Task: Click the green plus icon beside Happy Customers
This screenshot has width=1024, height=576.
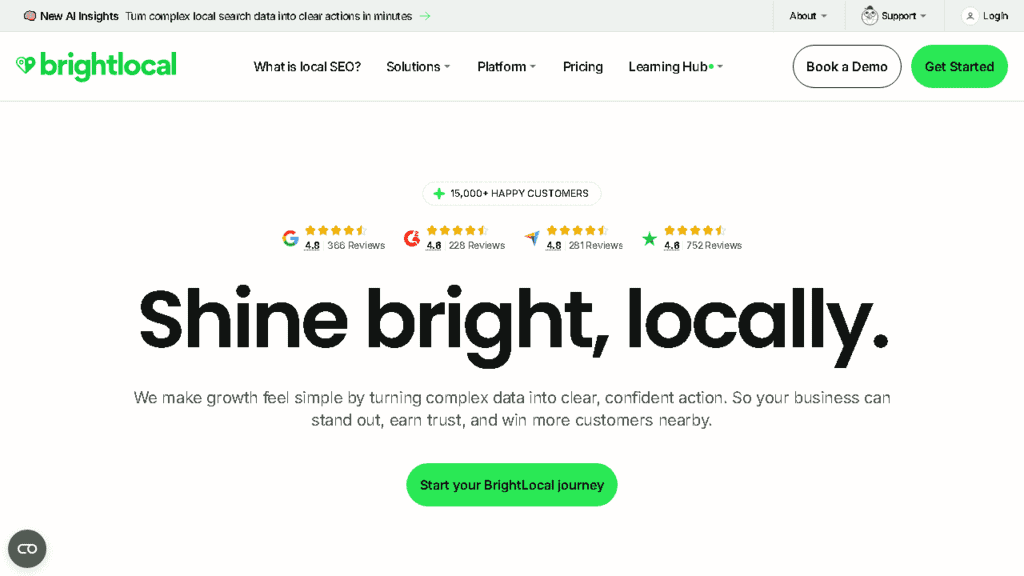Action: (439, 193)
